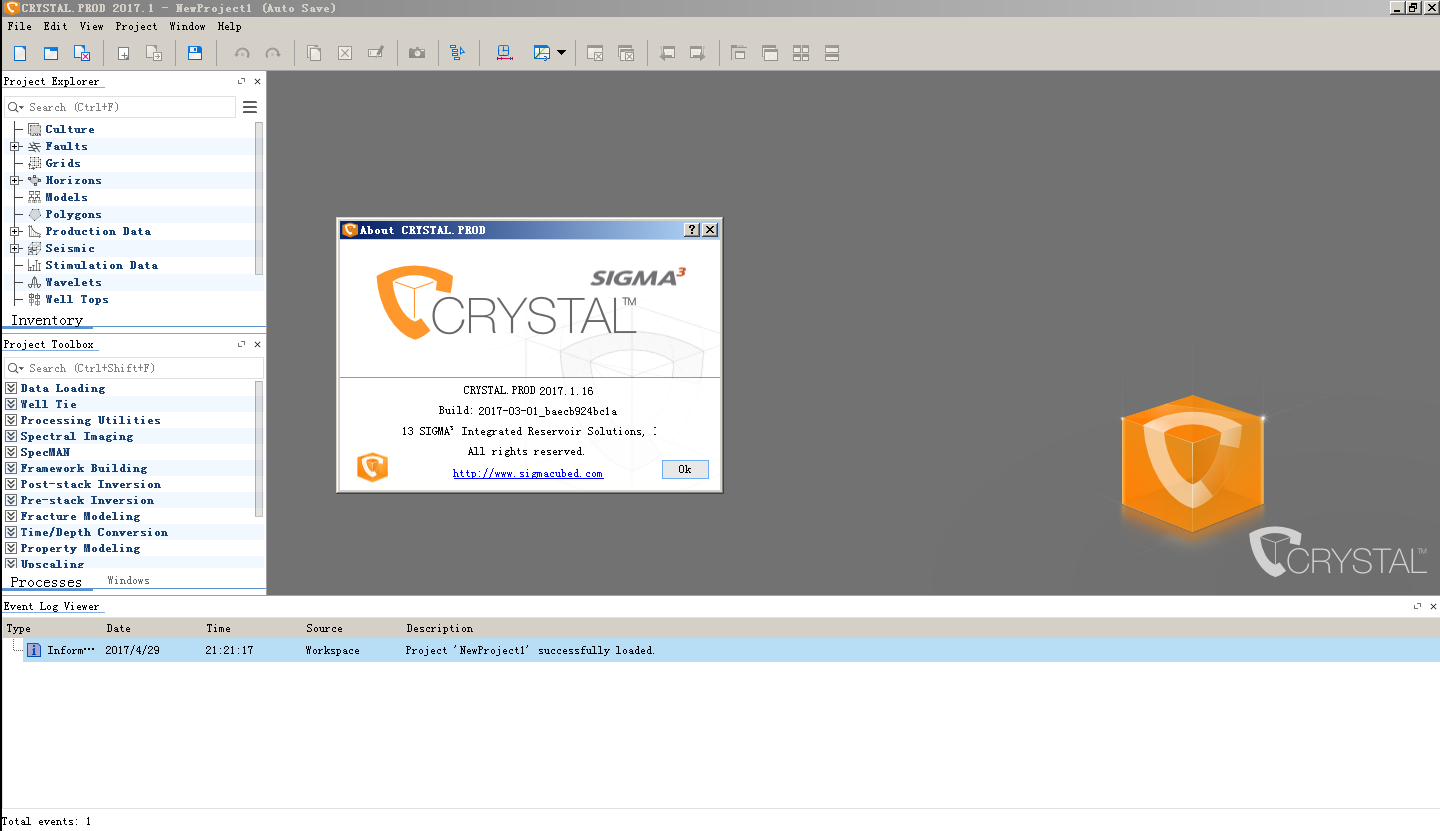This screenshot has height=831, width=1440.
Task: Expand the Seismic tree node
Action: tap(15, 248)
